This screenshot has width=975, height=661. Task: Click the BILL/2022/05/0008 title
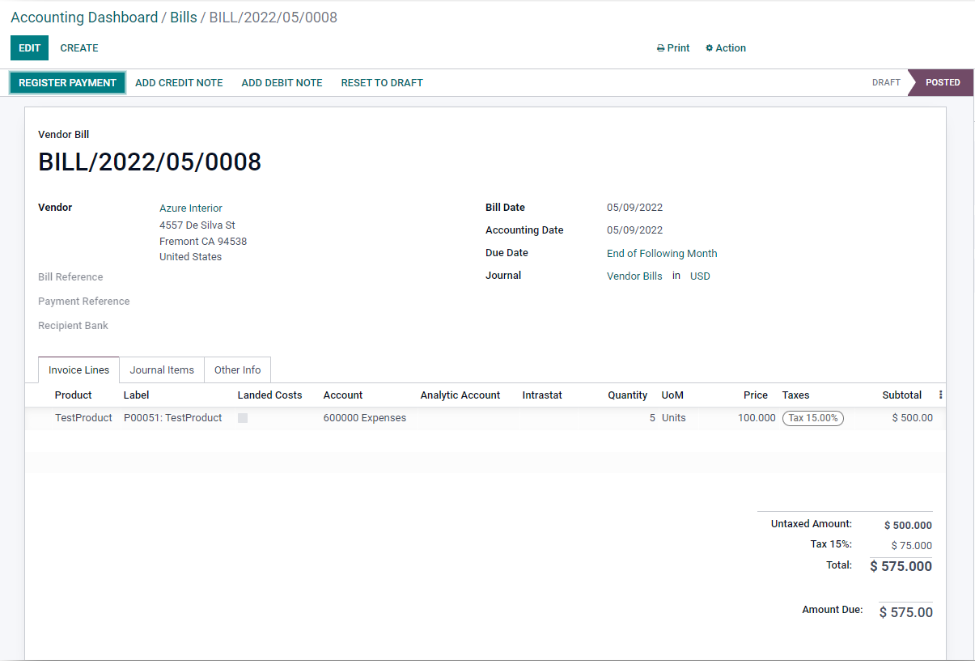150,162
